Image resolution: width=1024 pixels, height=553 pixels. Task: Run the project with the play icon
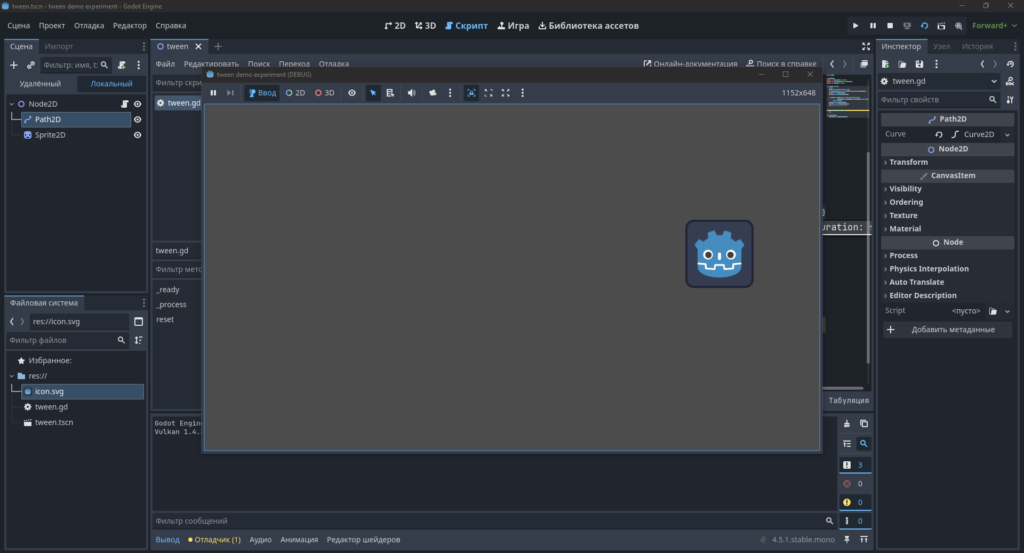[x=855, y=25]
